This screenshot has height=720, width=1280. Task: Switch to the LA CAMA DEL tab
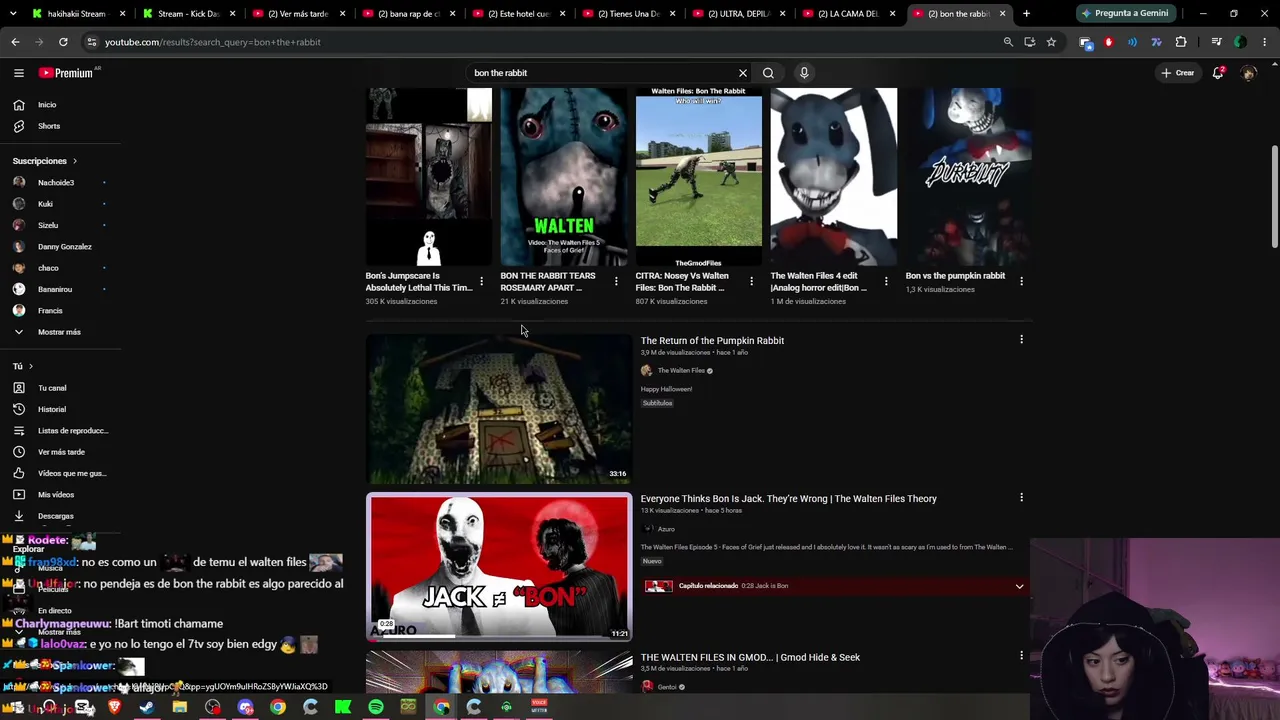[x=846, y=14]
